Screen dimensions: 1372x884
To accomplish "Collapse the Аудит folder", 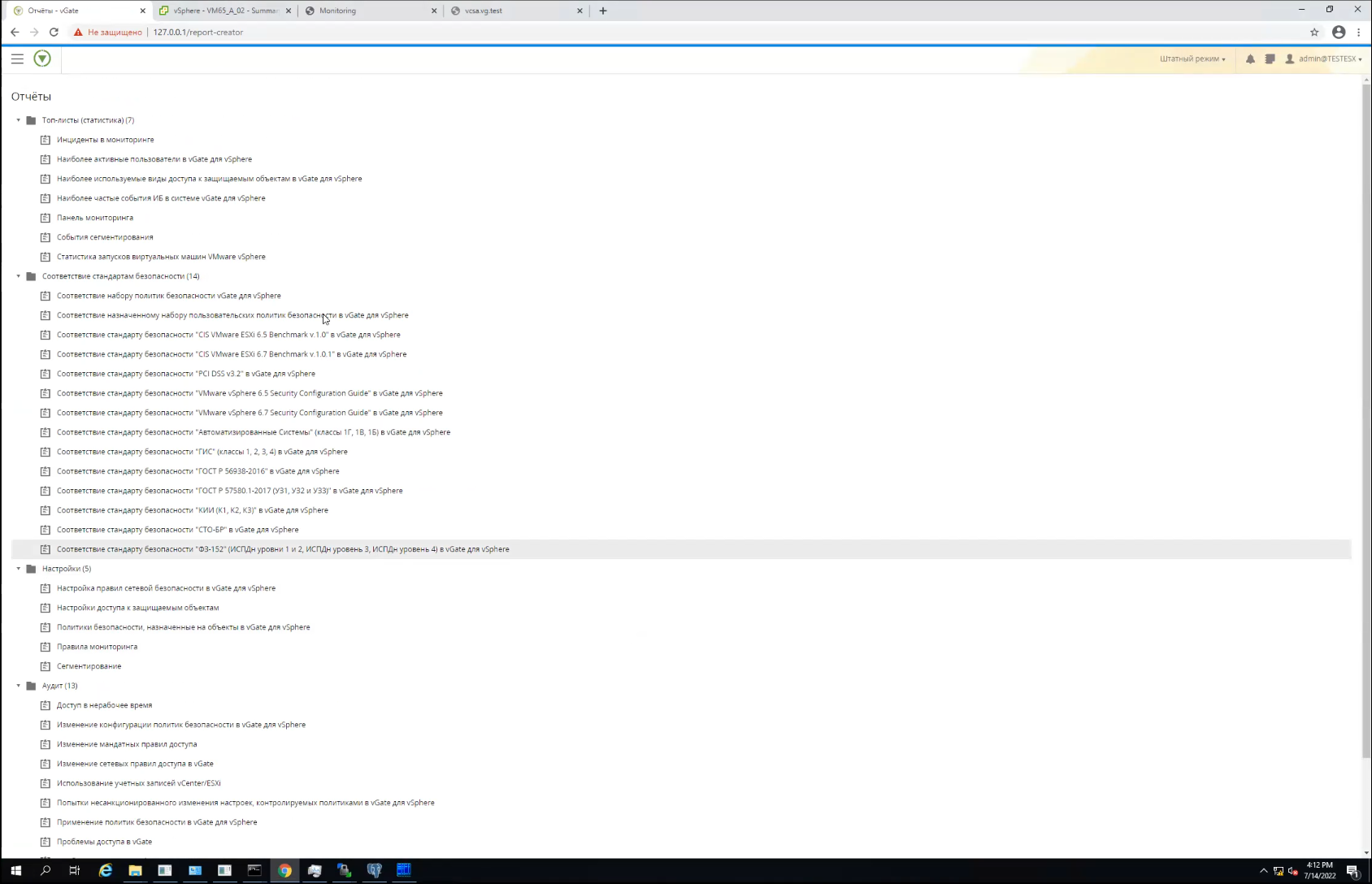I will 19,686.
